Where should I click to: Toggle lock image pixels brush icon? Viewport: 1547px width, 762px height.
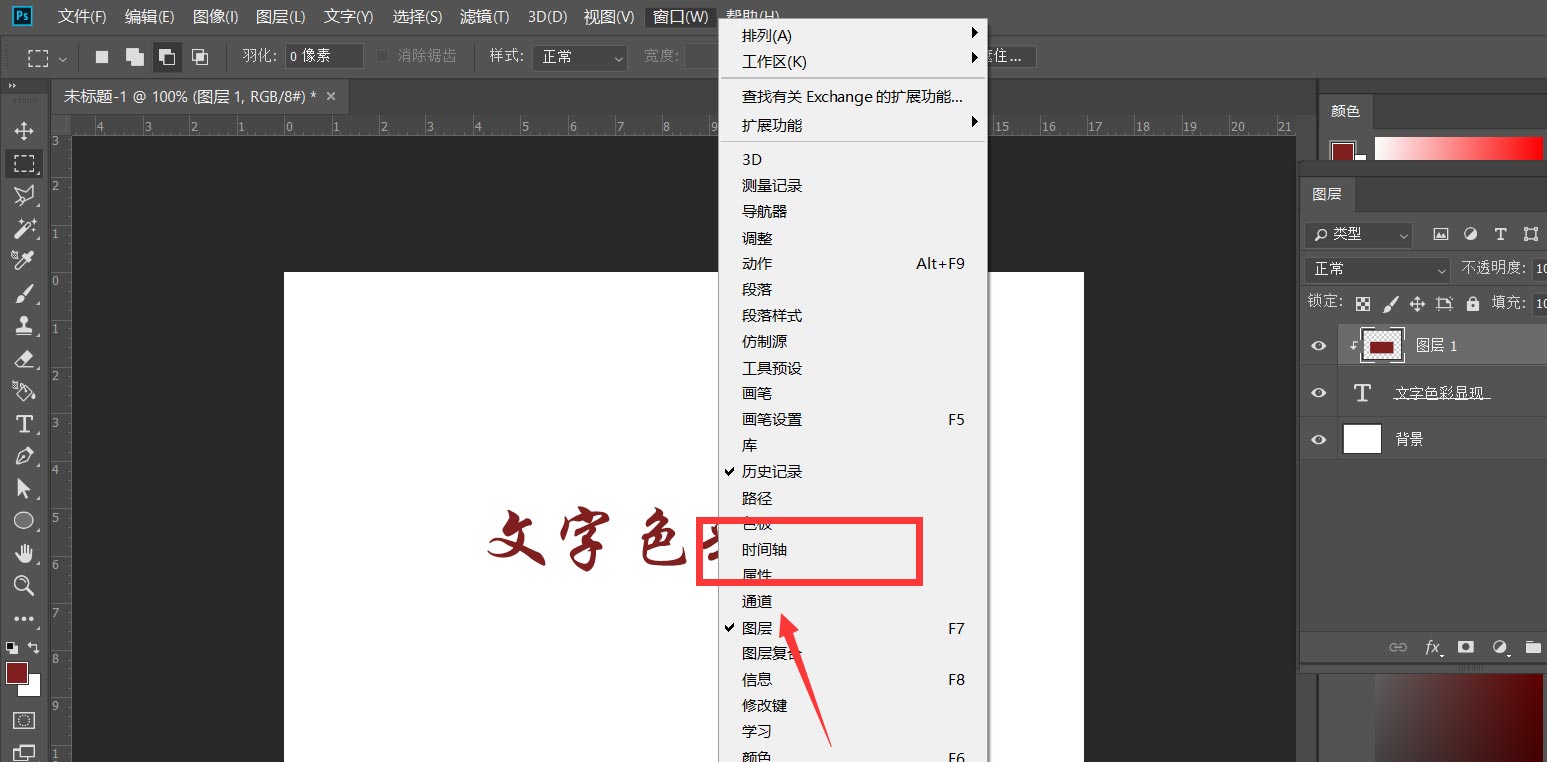click(1390, 303)
